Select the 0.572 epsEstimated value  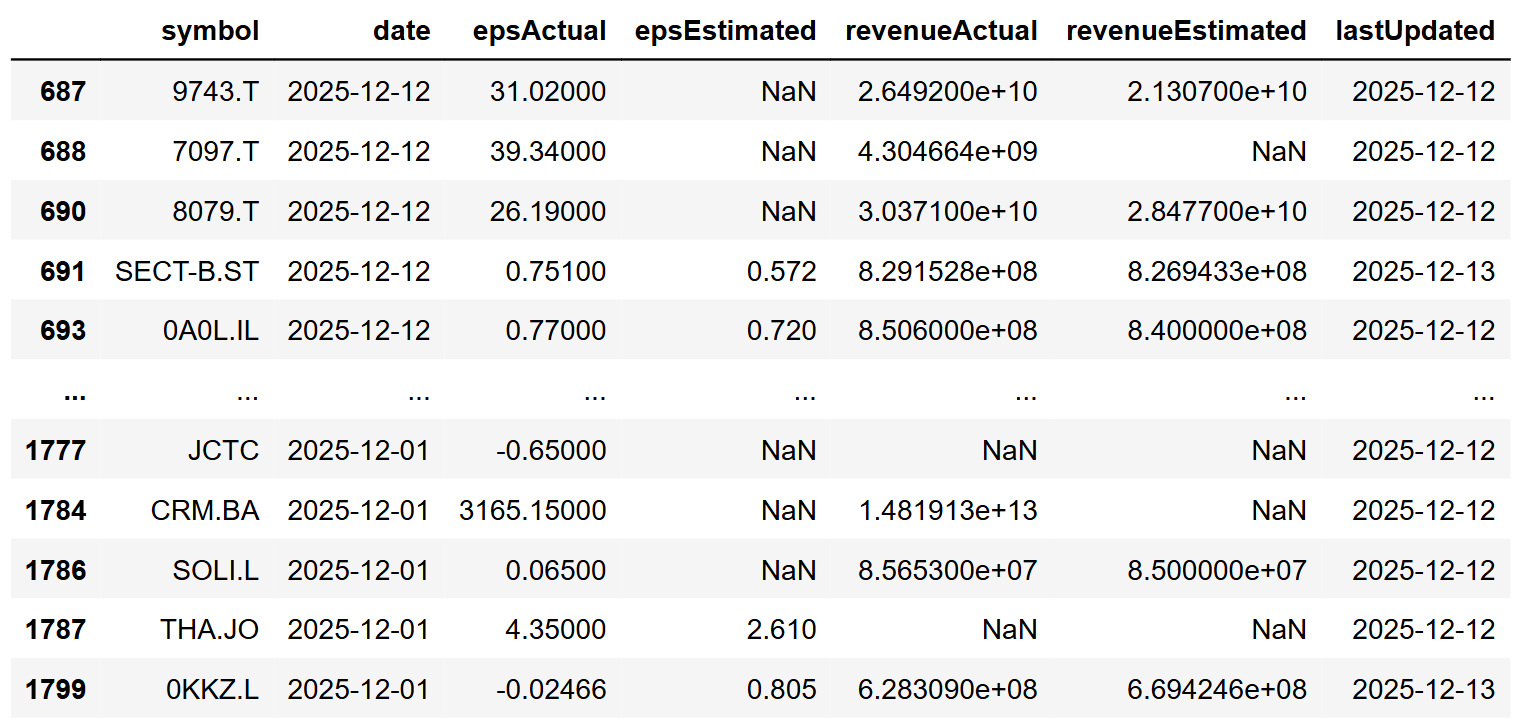tap(781, 271)
